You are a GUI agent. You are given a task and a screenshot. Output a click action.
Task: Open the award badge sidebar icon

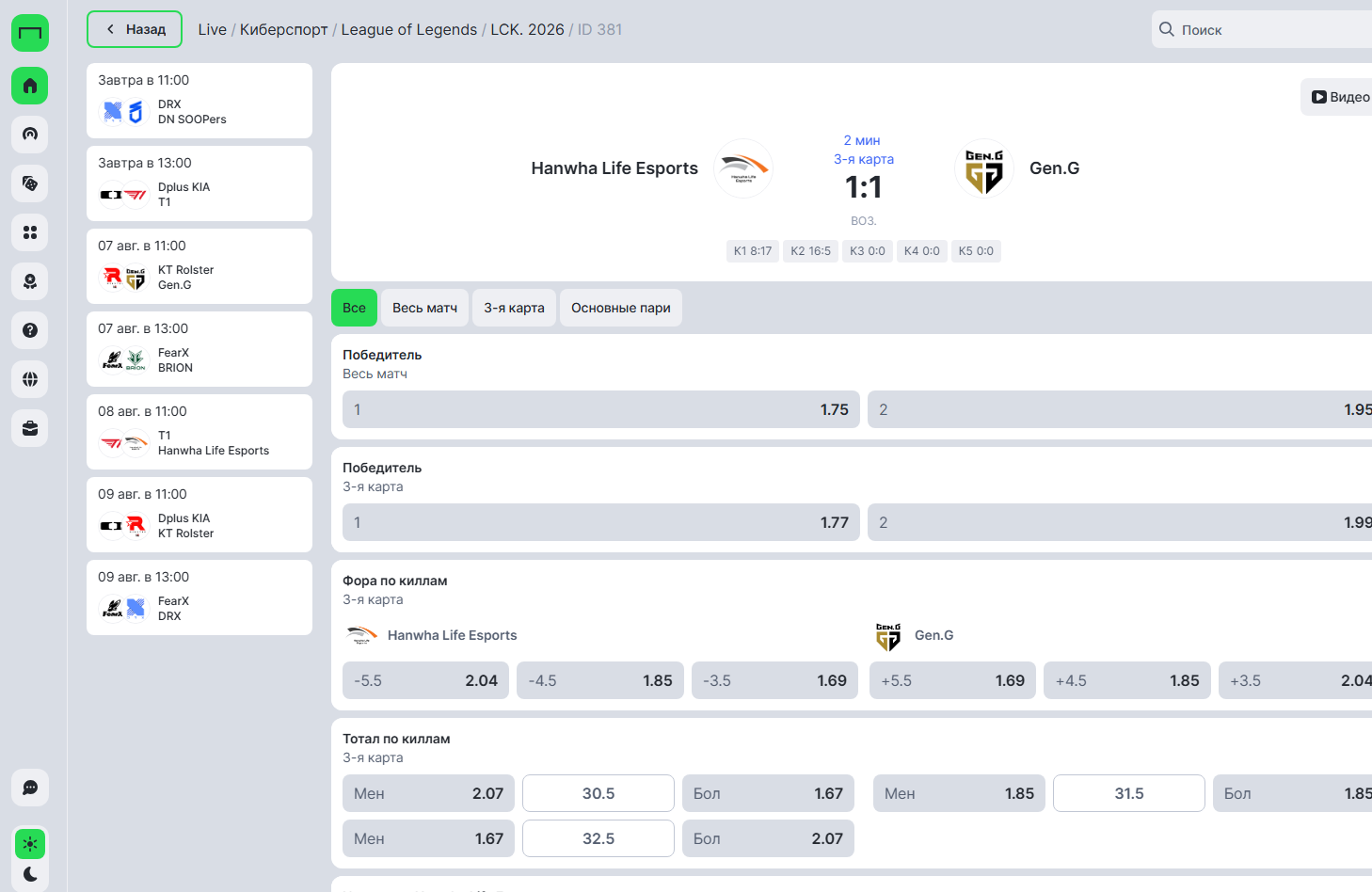click(x=30, y=281)
